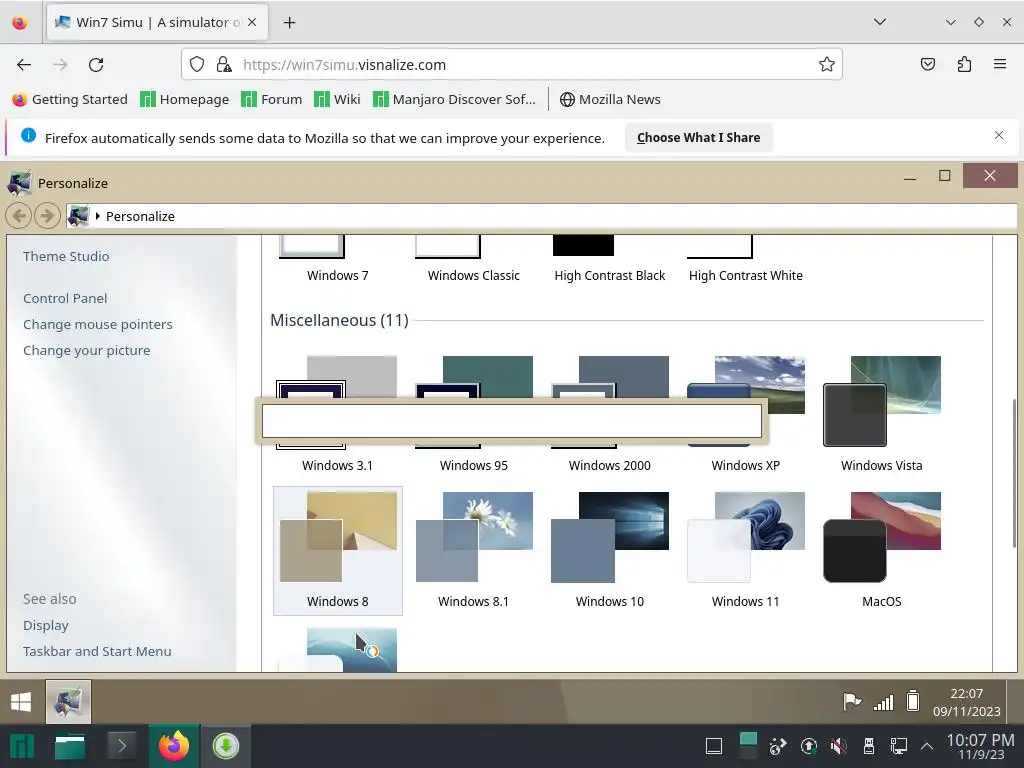Open the Mozilla News bookmark
Screen dimensions: 1024x768
pyautogui.click(x=610, y=99)
